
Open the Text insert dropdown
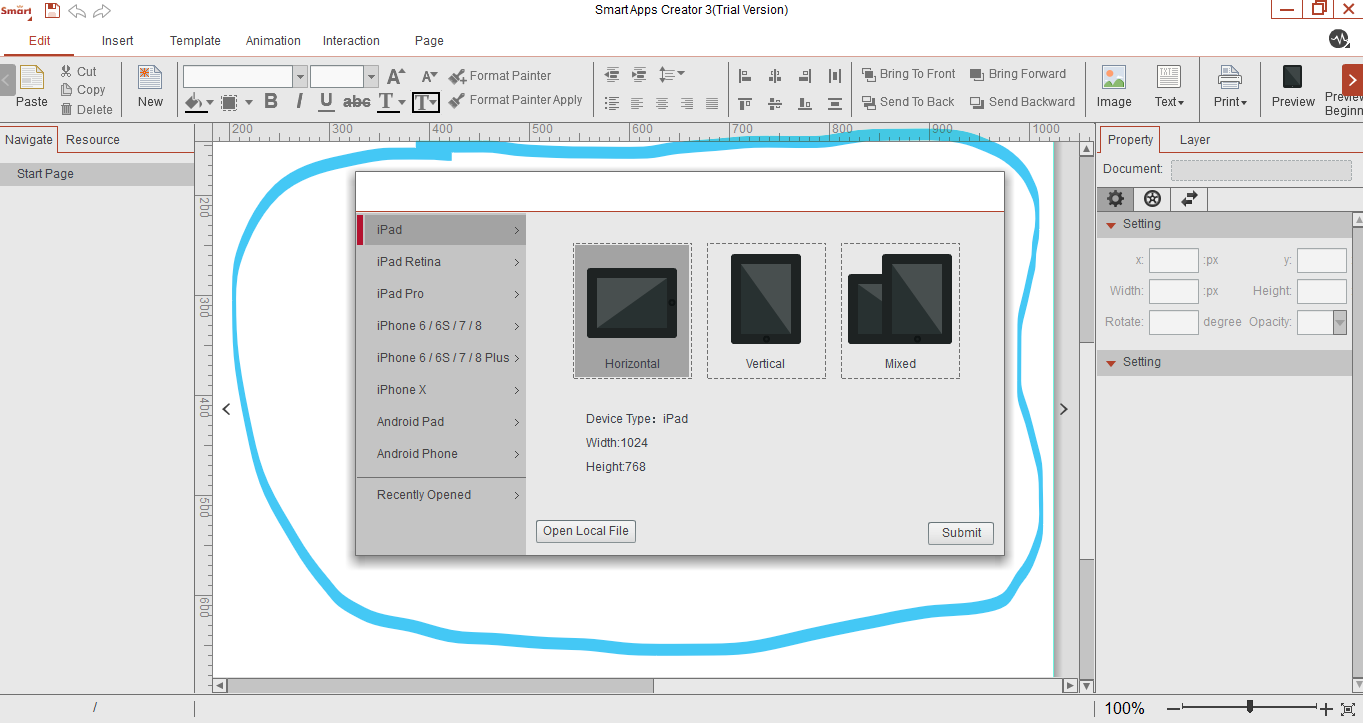(1169, 87)
